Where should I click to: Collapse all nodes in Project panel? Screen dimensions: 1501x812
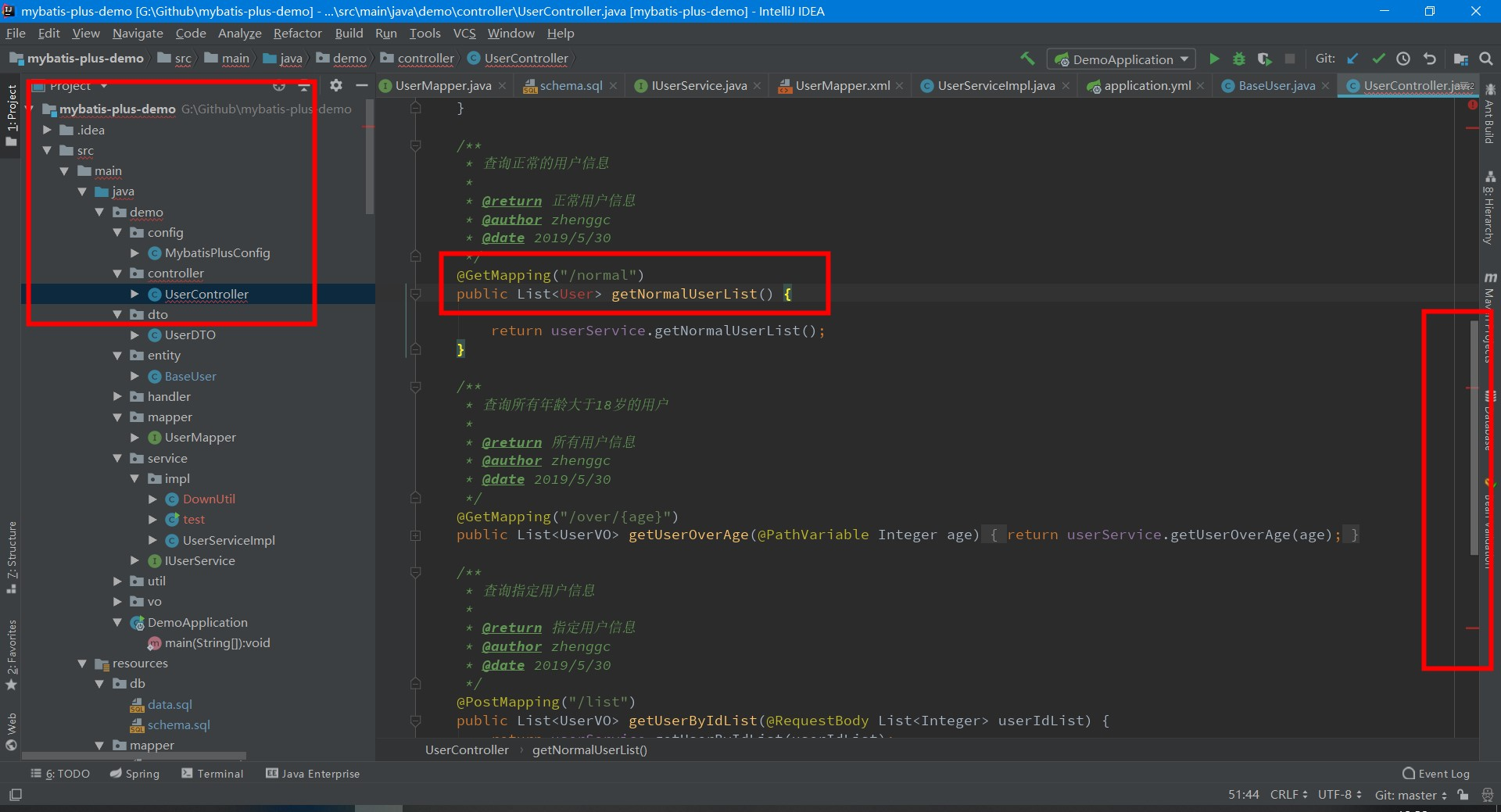pyautogui.click(x=304, y=86)
